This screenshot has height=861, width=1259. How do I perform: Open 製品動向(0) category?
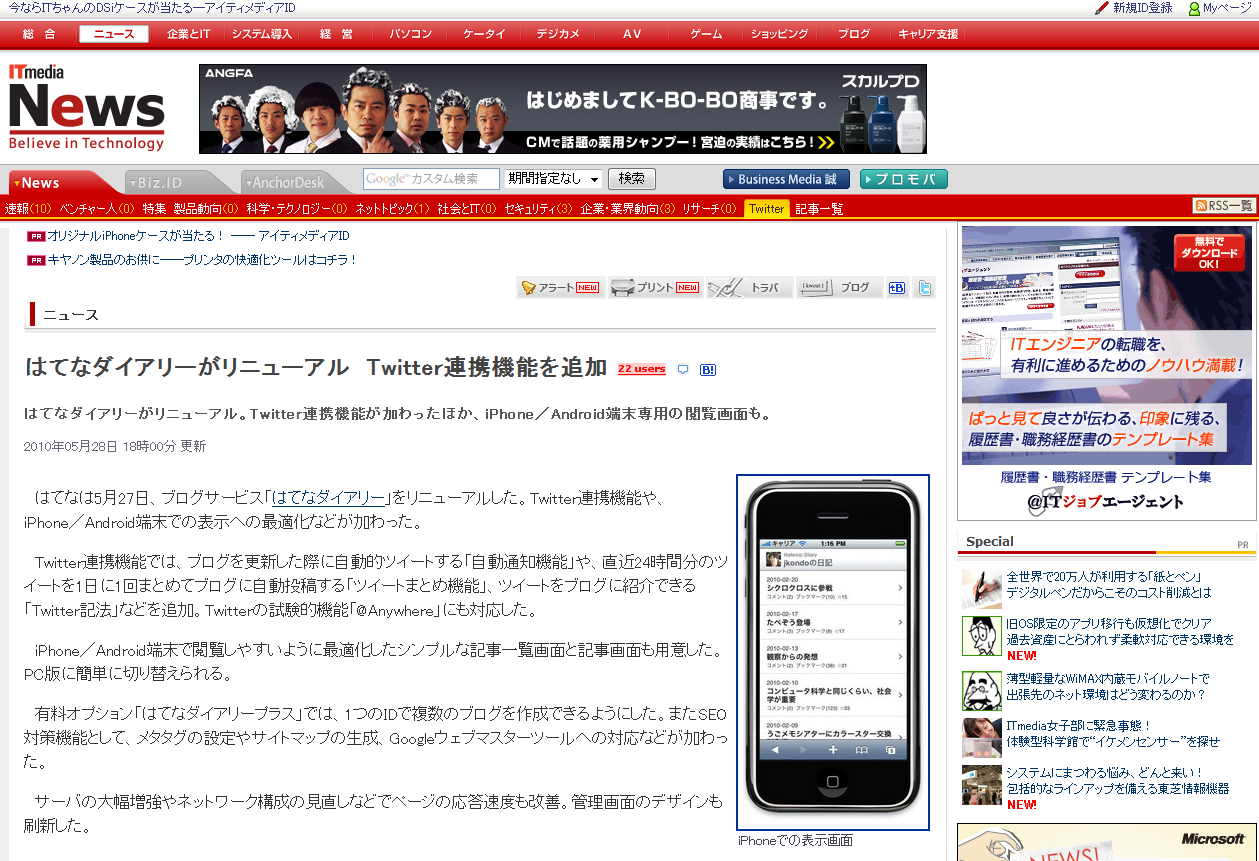coord(206,209)
